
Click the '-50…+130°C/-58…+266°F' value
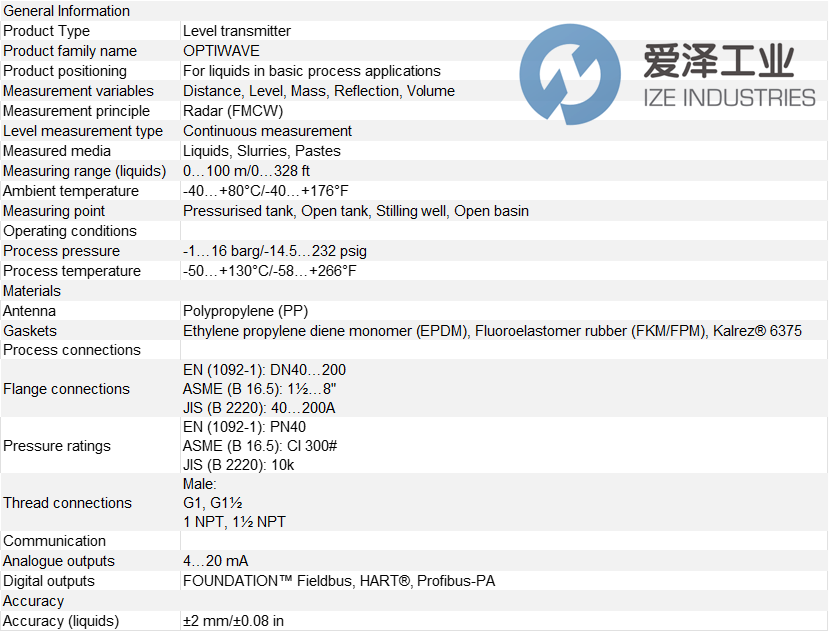coord(269,271)
